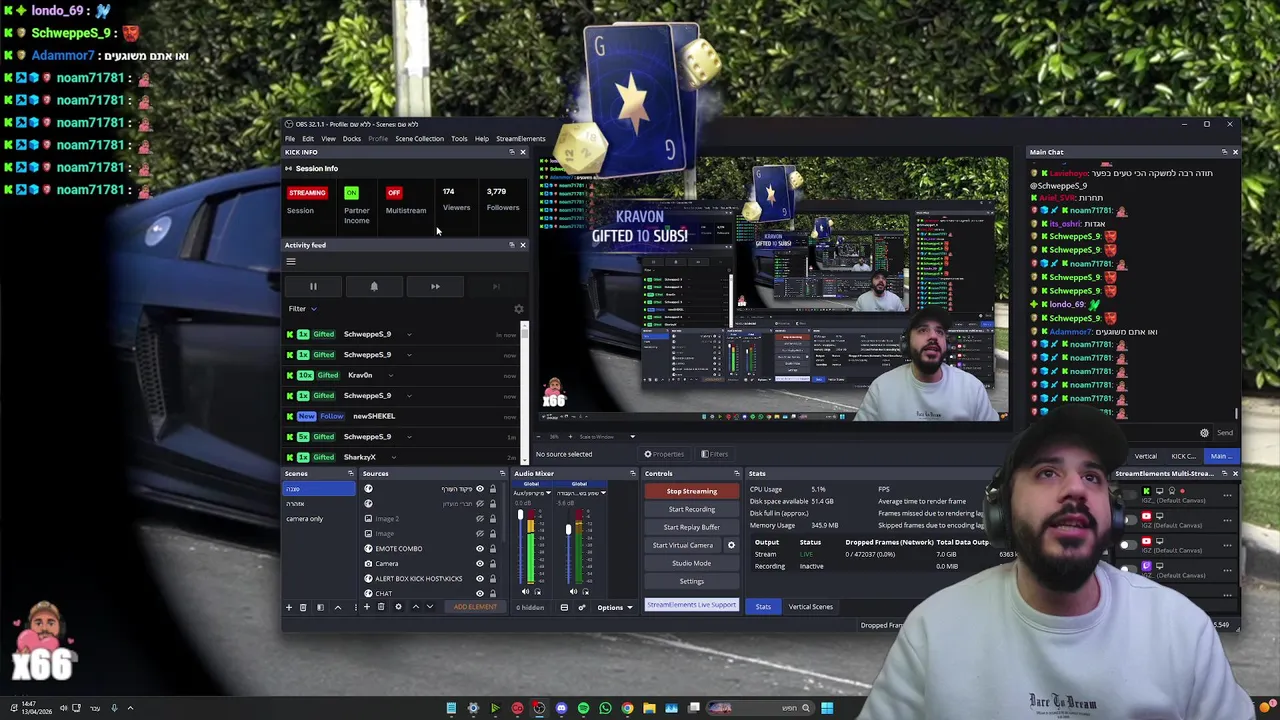Mute the second mixer channel speaker icon
Viewport: 1280px width, 720px height.
[x=574, y=592]
